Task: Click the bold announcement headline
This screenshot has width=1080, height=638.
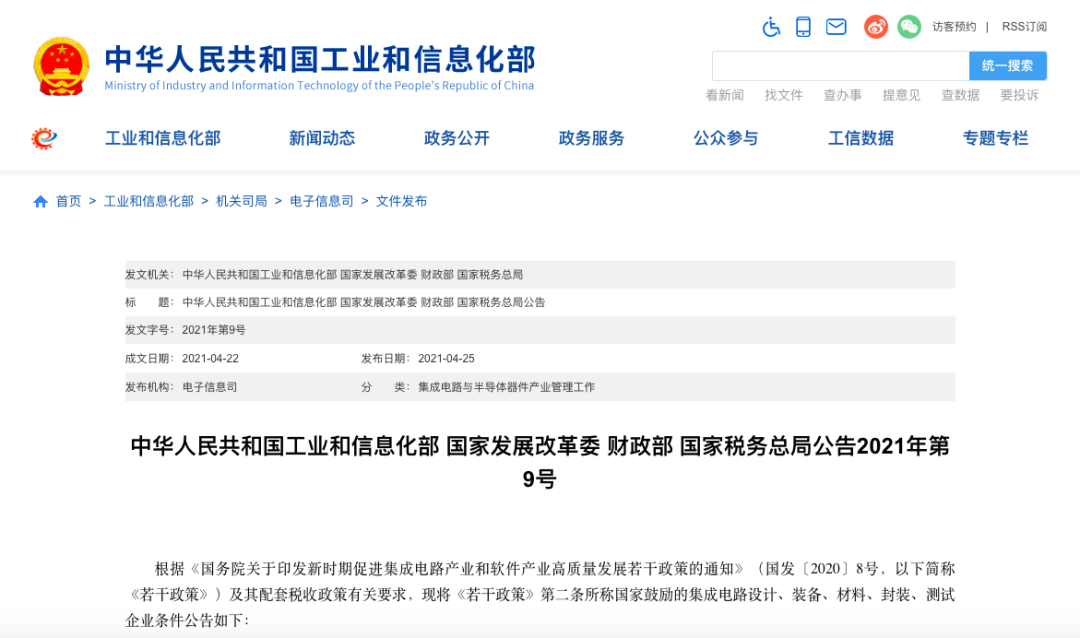Action: 540,462
